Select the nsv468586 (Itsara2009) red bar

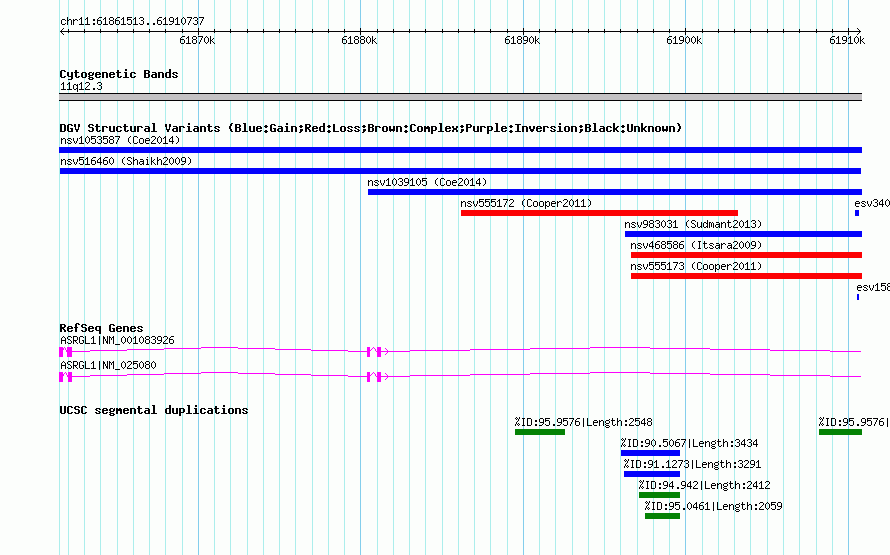pos(746,255)
